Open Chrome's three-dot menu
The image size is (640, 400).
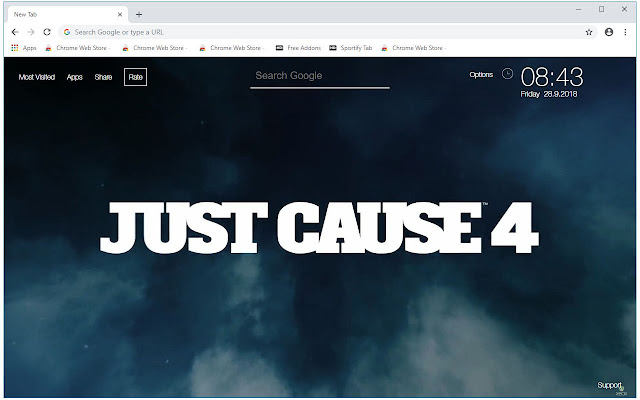click(625, 32)
